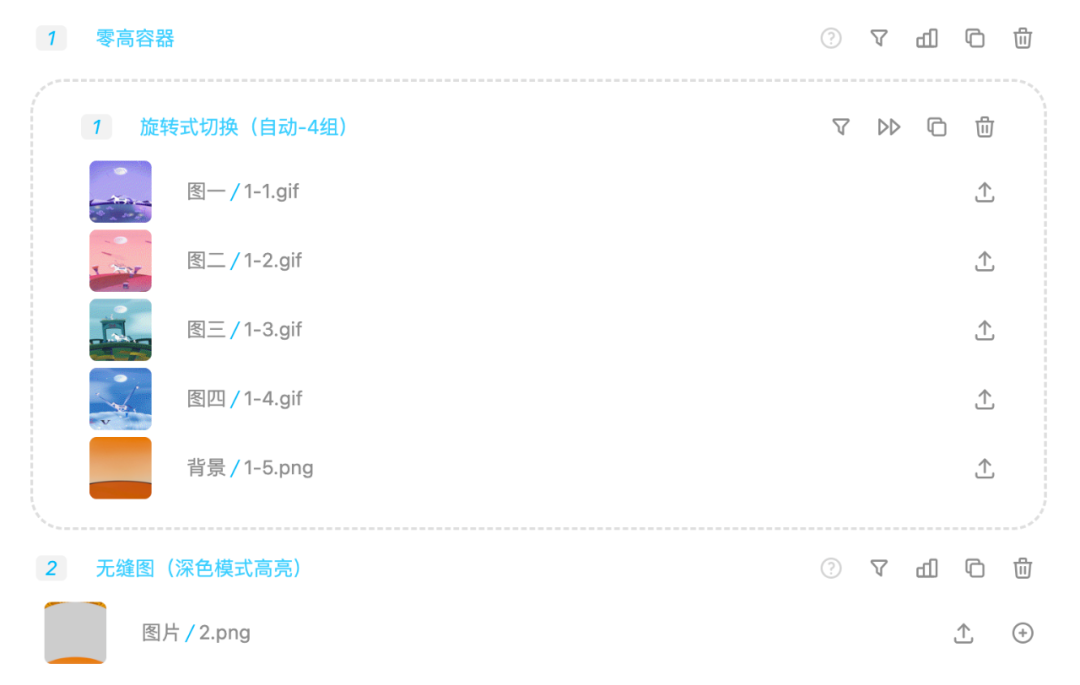Screen dimensions: 1080x685
Task: Click number badge 2 beside 无缝图
Action: click(x=51, y=569)
